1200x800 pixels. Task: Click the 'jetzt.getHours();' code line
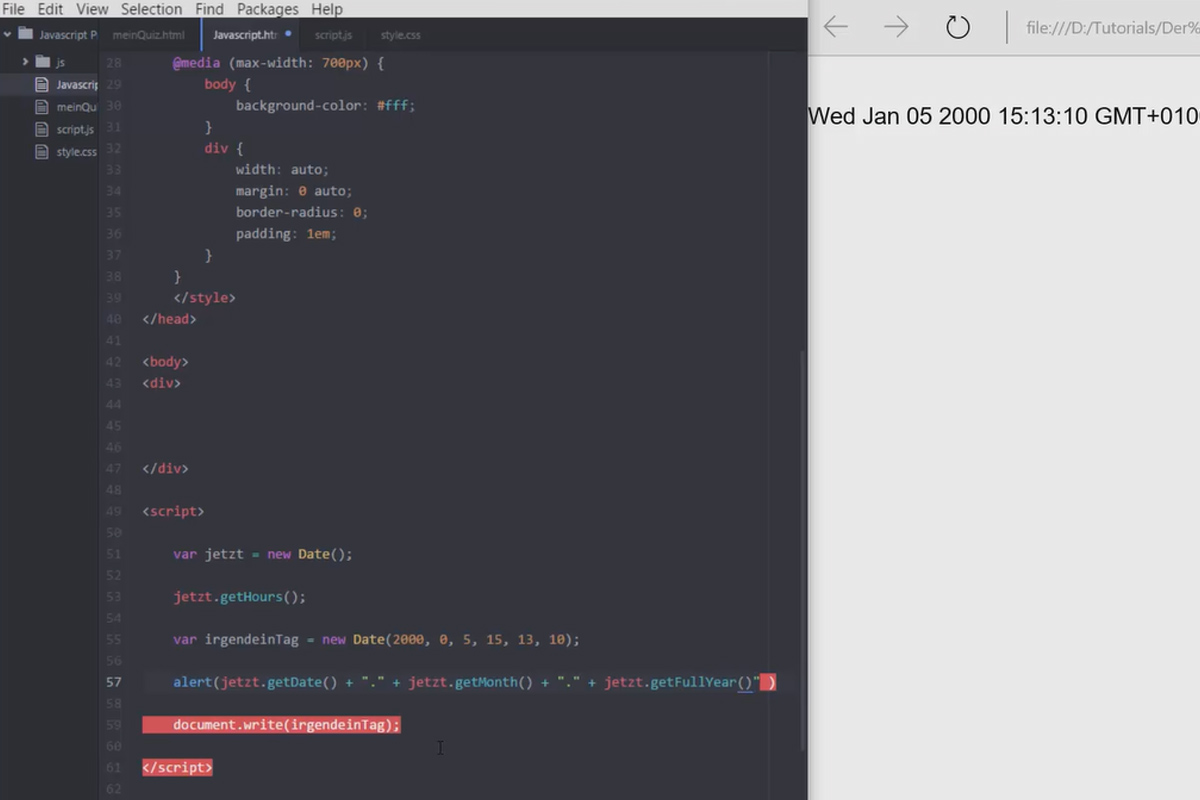239,597
